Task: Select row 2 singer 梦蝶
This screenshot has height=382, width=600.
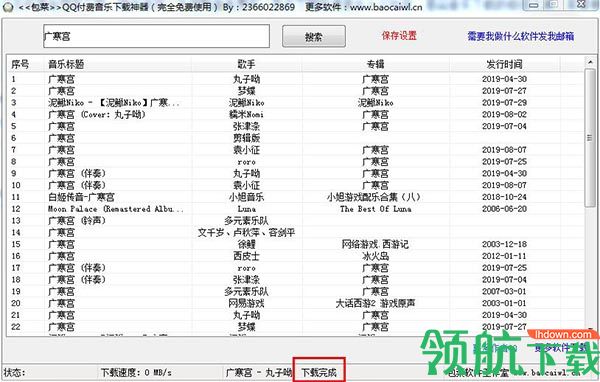Action: click(x=246, y=91)
